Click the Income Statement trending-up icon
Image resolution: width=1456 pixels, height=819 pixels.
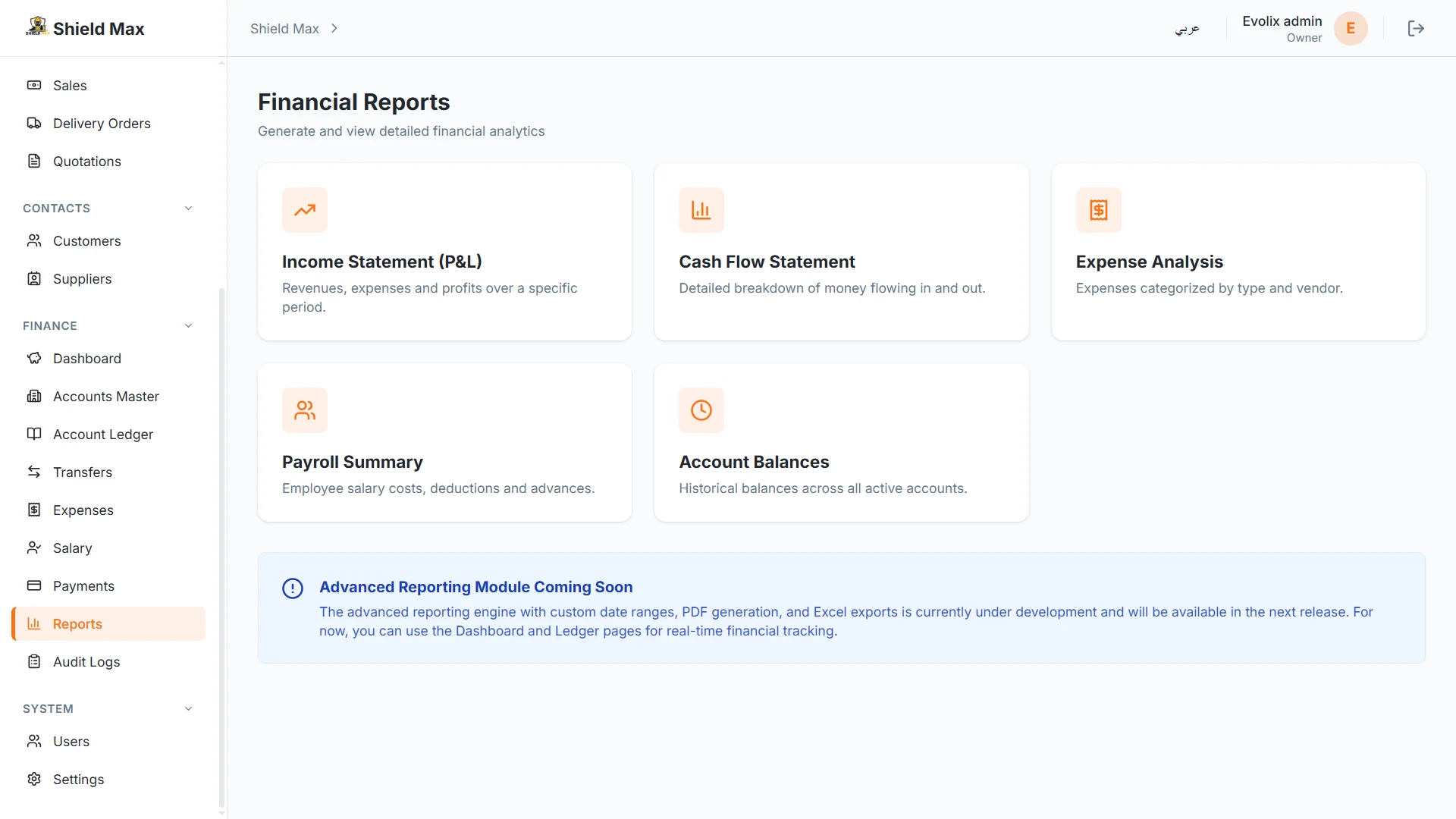pyautogui.click(x=305, y=210)
